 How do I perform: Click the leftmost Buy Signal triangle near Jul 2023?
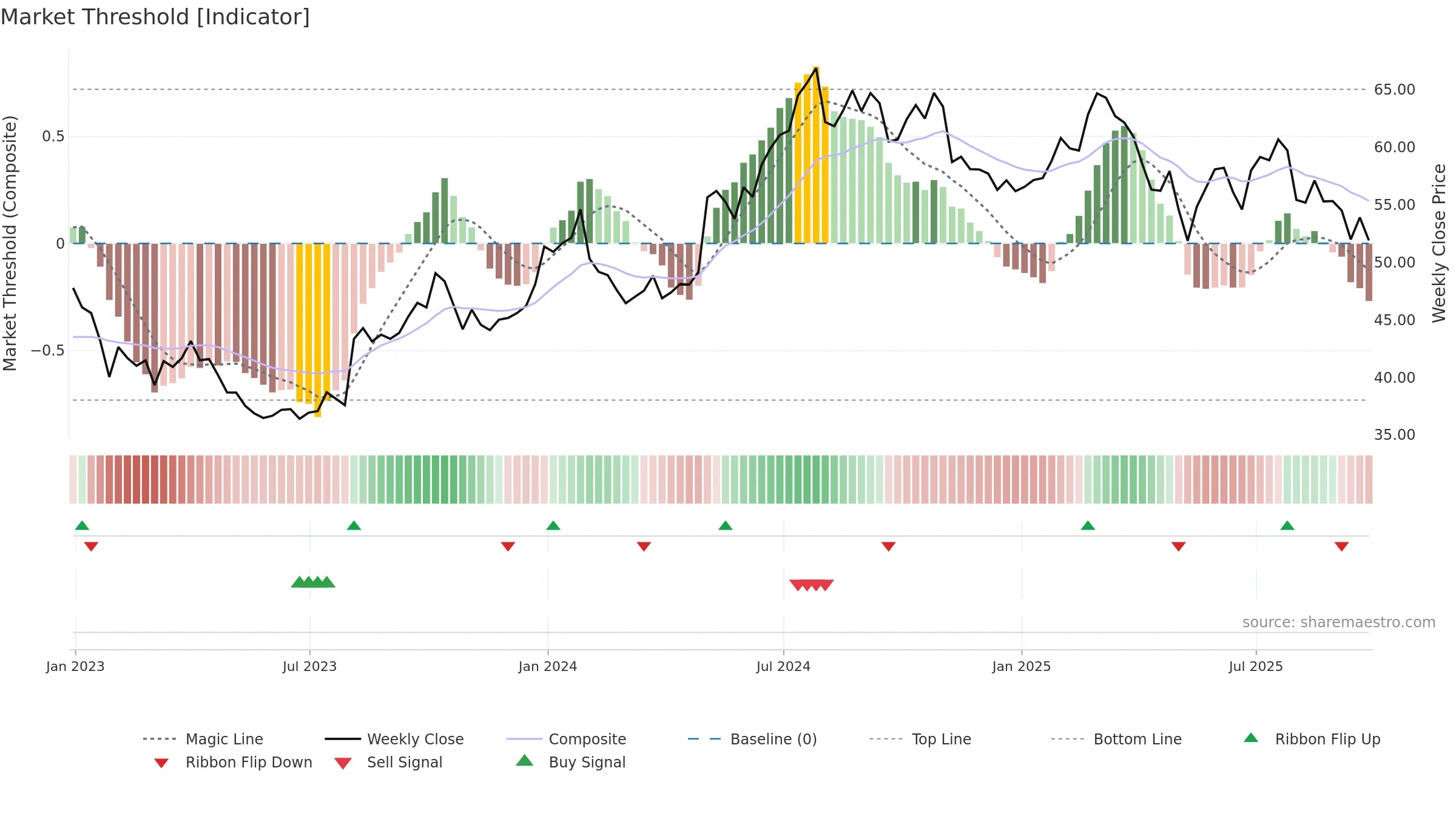(x=298, y=582)
